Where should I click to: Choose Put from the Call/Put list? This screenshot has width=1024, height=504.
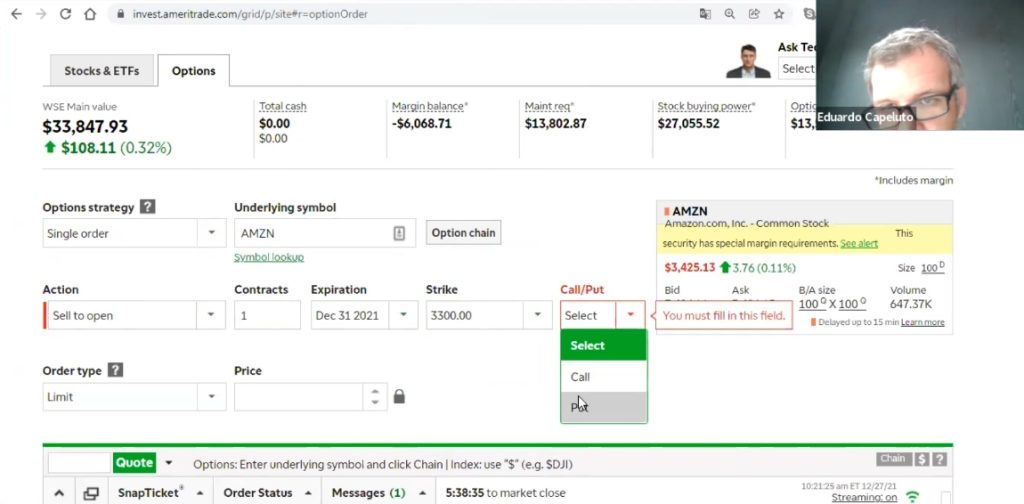[x=580, y=407]
